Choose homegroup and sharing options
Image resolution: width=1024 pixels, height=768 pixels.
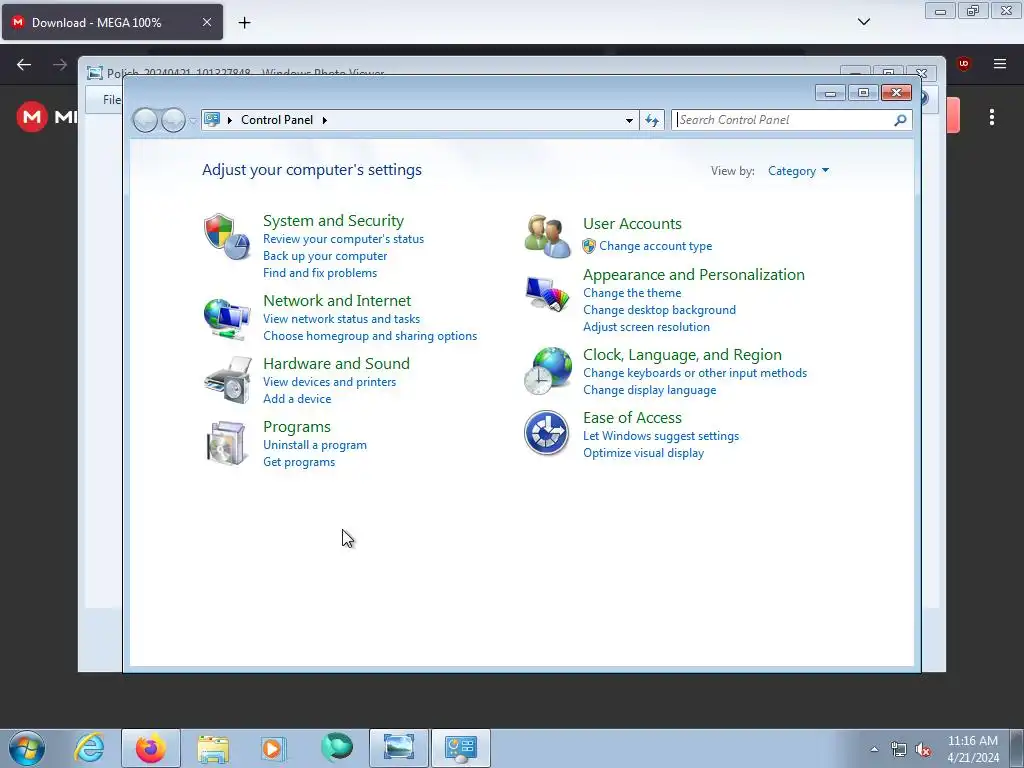[370, 336]
